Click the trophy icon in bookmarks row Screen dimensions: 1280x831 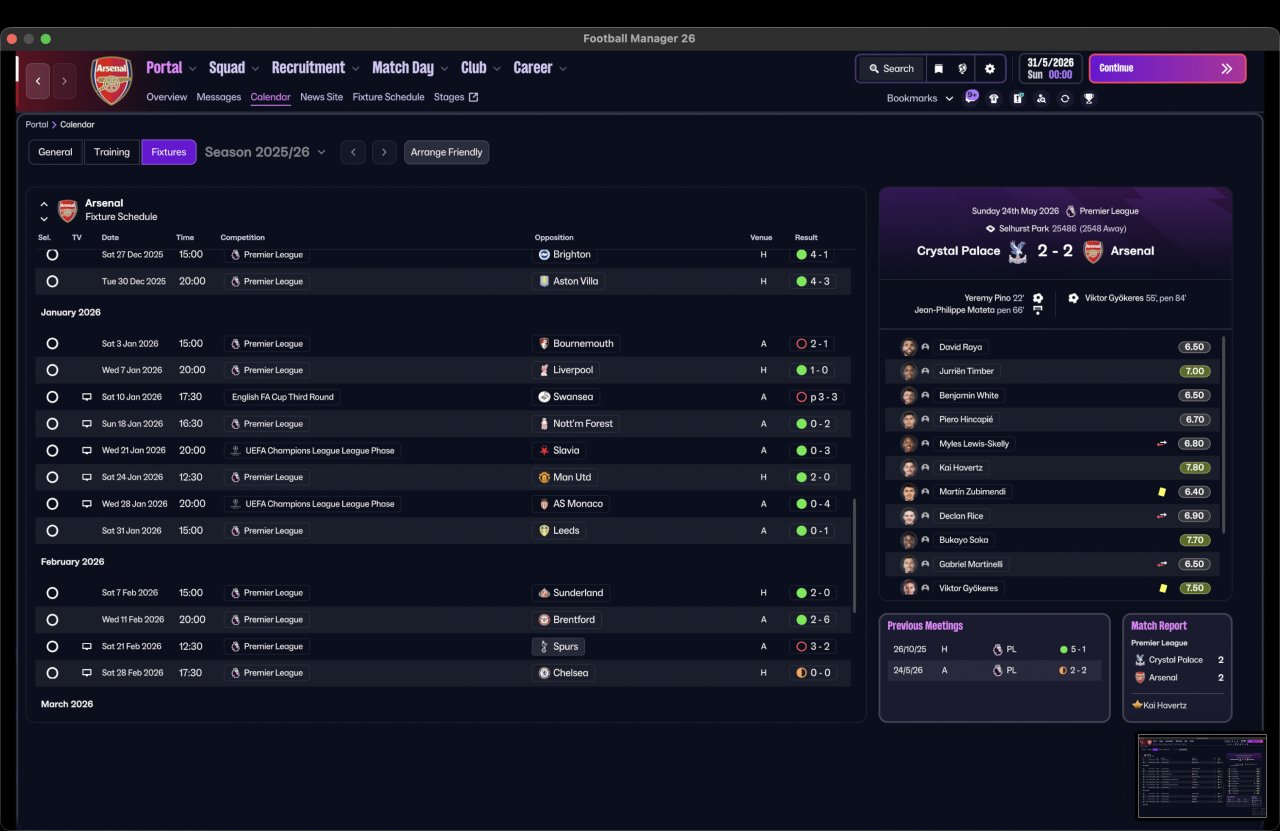(1089, 98)
